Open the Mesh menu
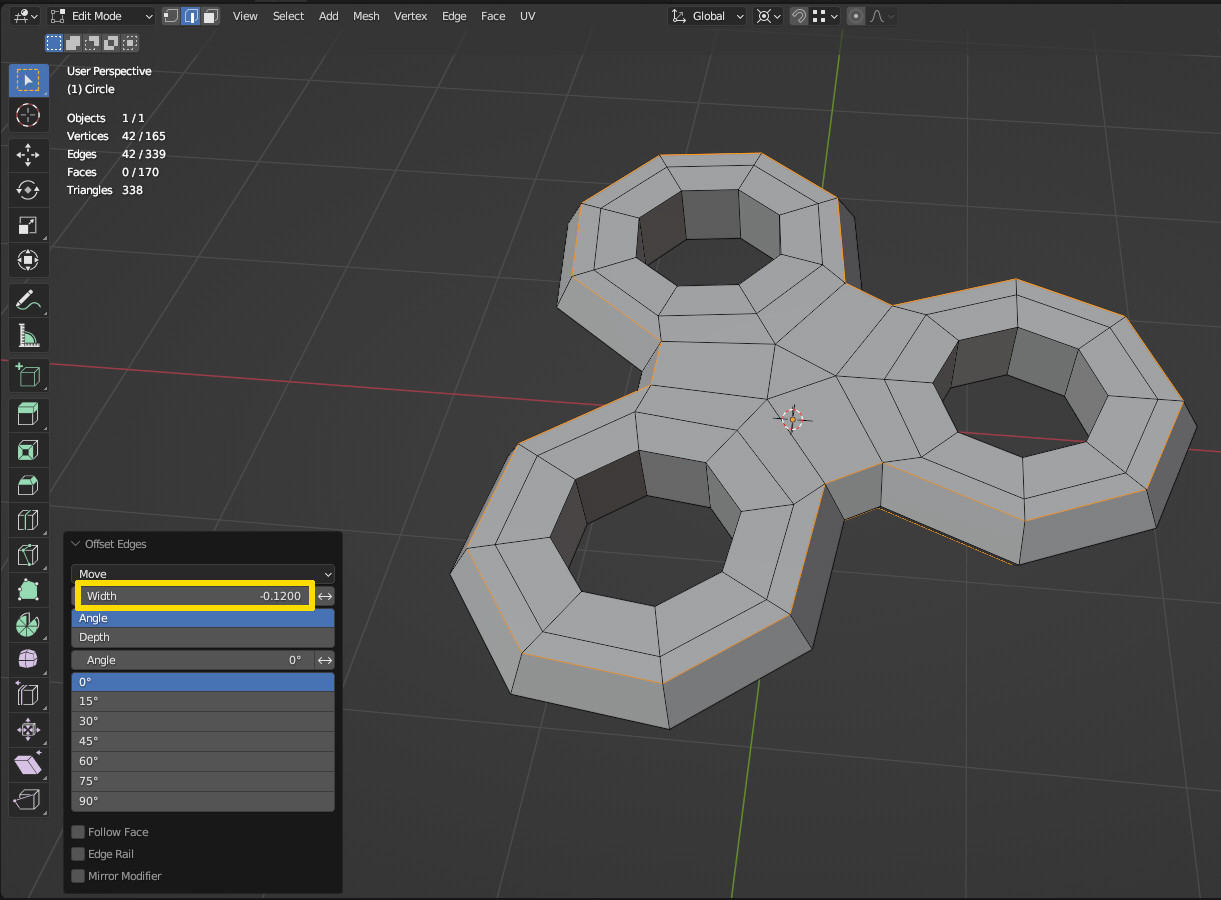 tap(366, 16)
